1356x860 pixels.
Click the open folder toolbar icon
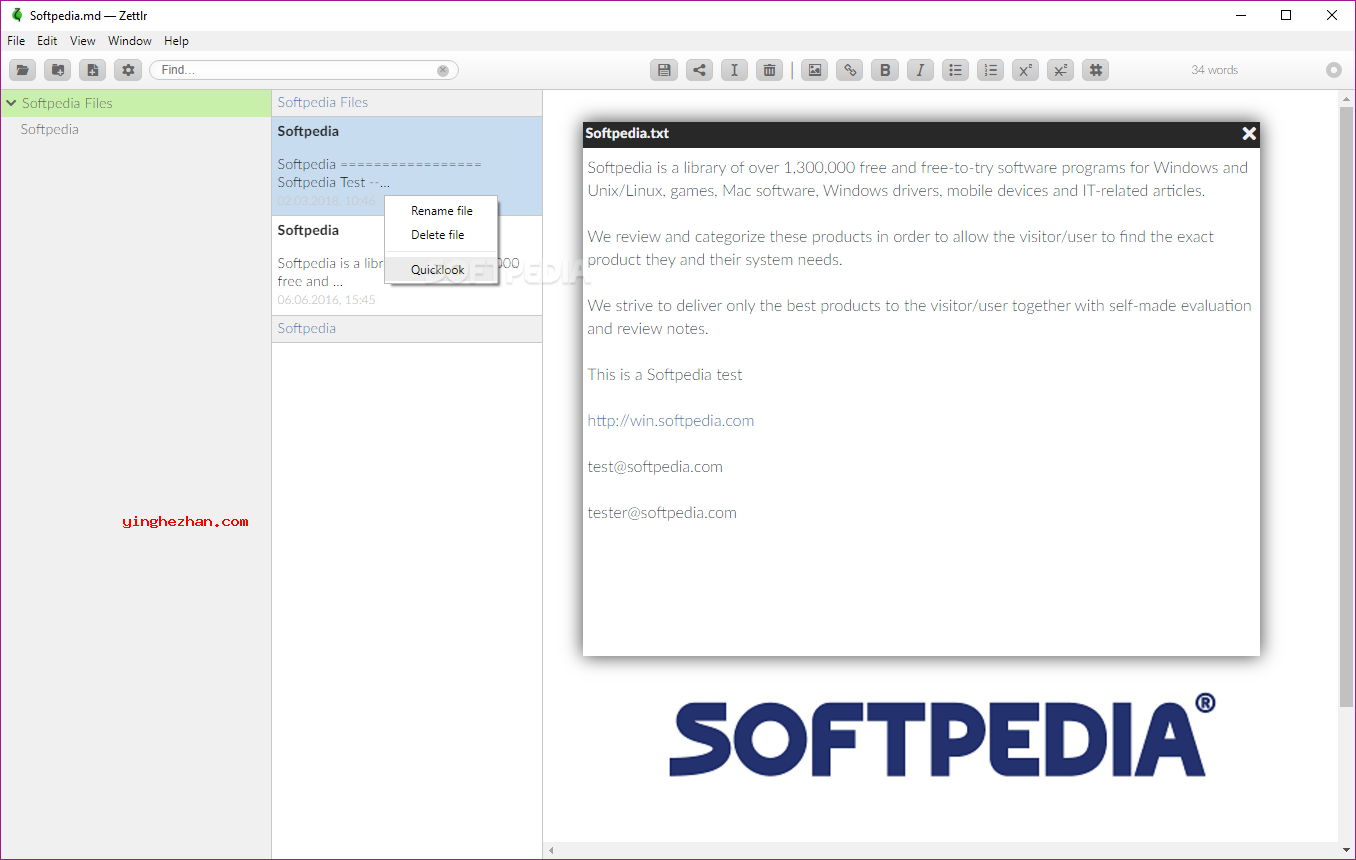click(x=23, y=70)
